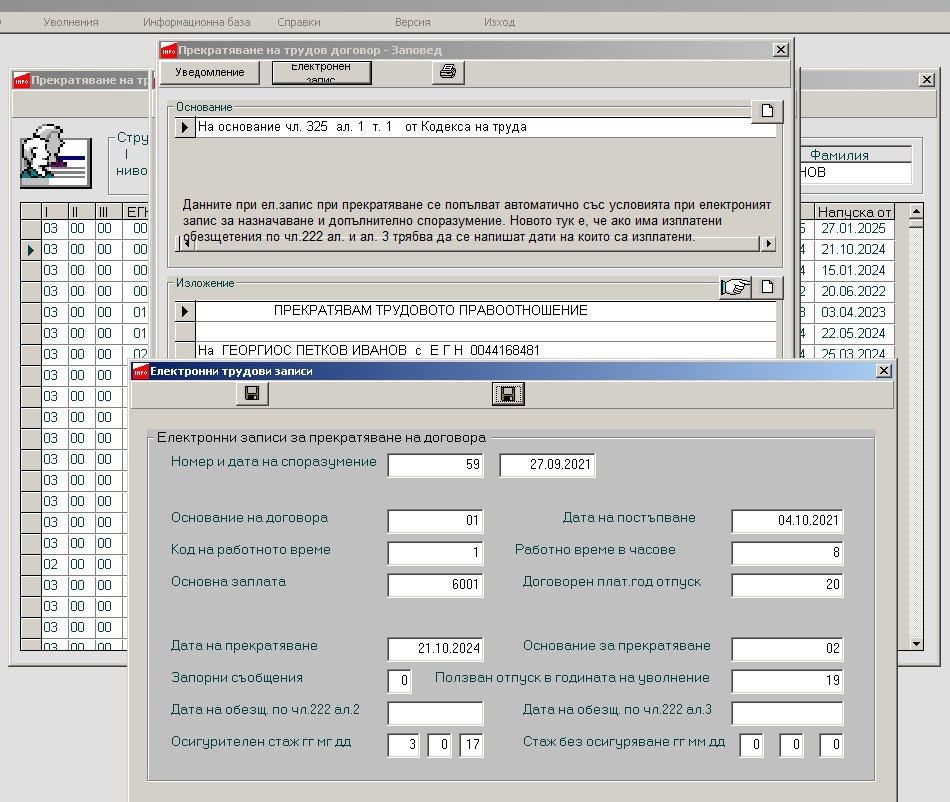Click the new page icon in Изложение

[x=767, y=287]
